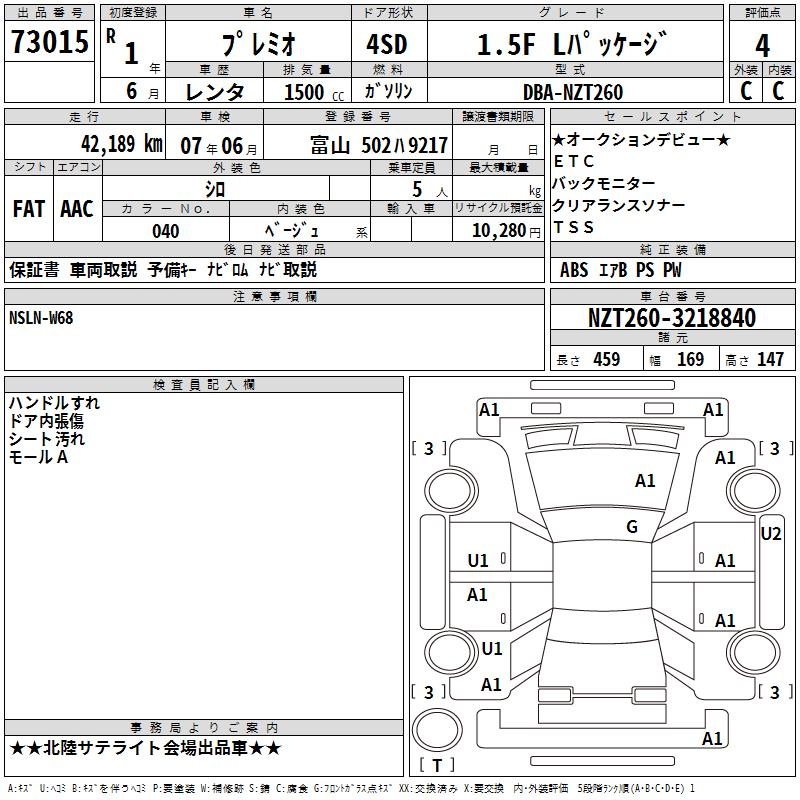
Task: Click the TSS sales point
Action: 573,227
